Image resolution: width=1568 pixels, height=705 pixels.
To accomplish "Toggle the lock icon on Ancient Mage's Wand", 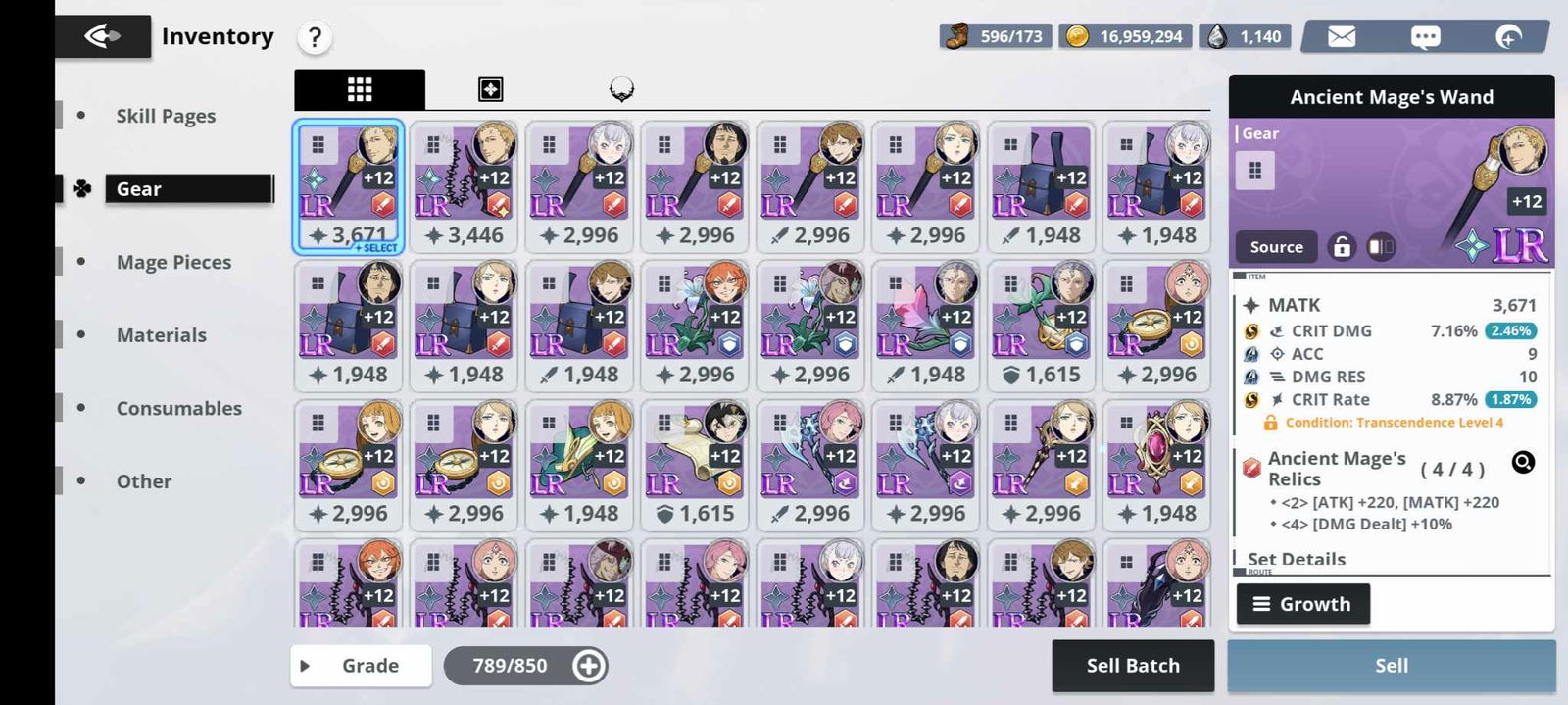I will [1342, 247].
